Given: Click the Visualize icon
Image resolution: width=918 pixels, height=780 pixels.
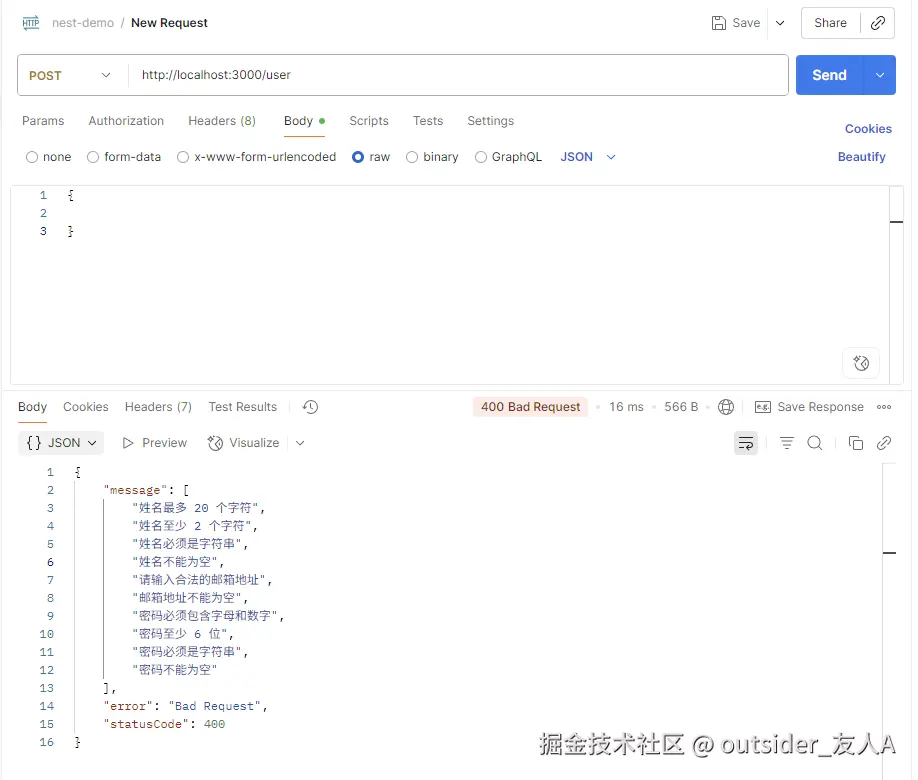Looking at the screenshot, I should (x=215, y=443).
